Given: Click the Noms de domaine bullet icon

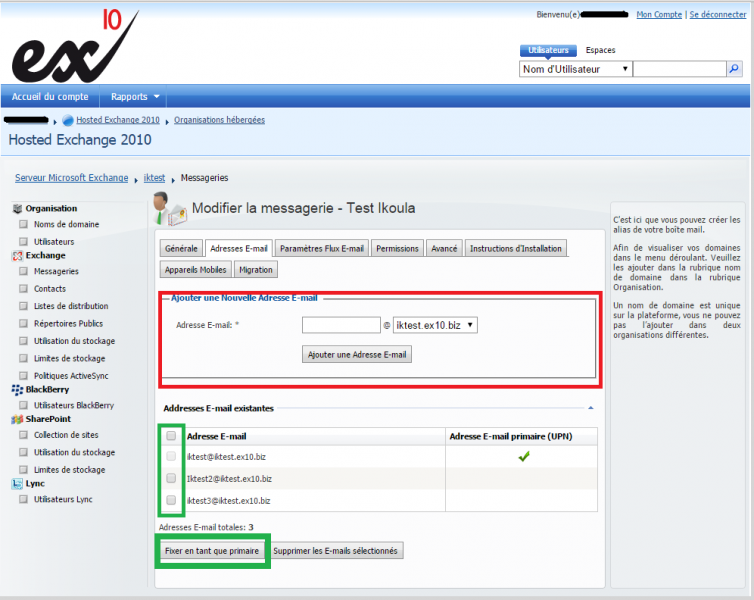Looking at the screenshot, I should tap(23, 225).
